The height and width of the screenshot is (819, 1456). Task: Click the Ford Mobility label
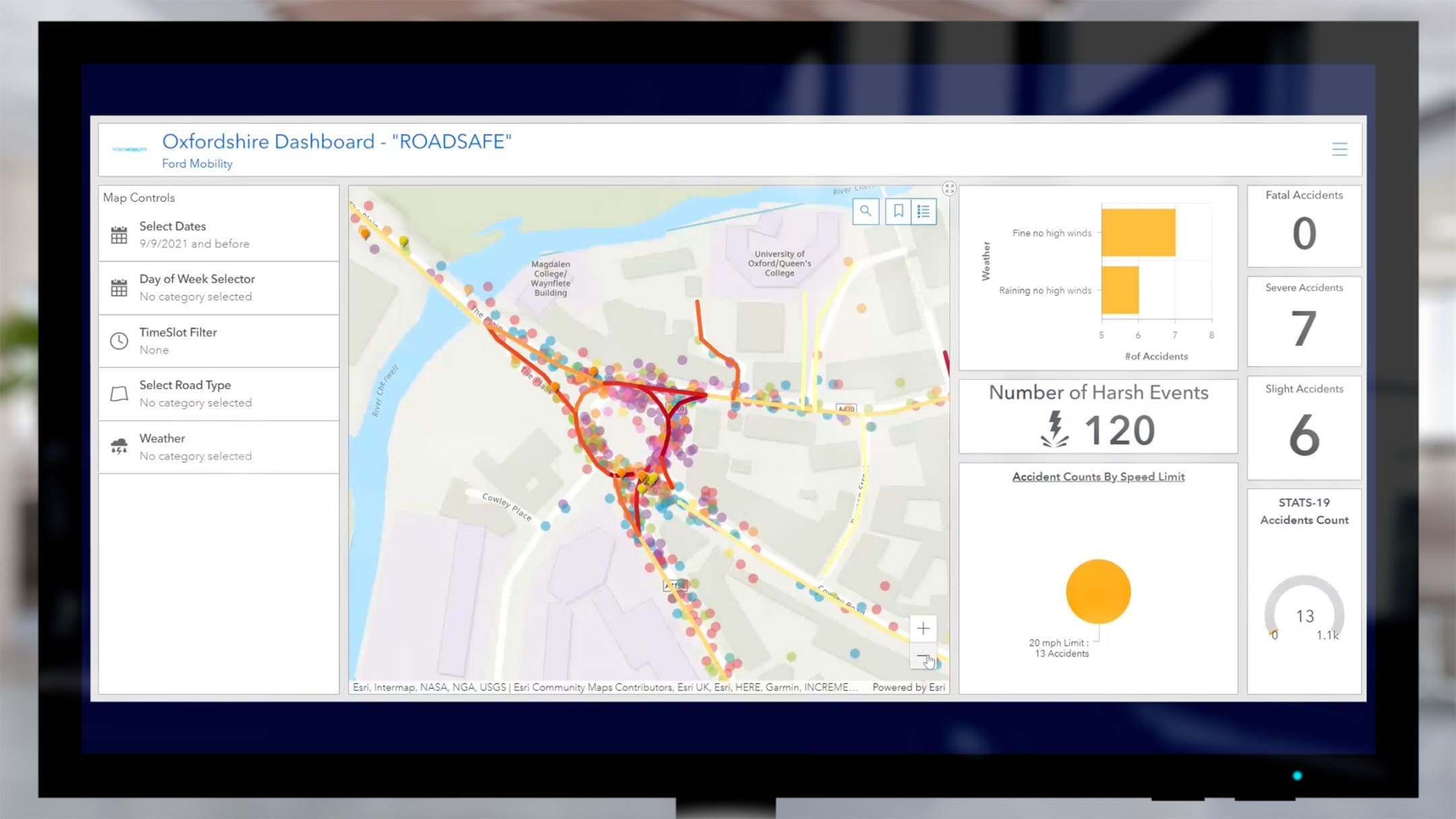pos(197,163)
